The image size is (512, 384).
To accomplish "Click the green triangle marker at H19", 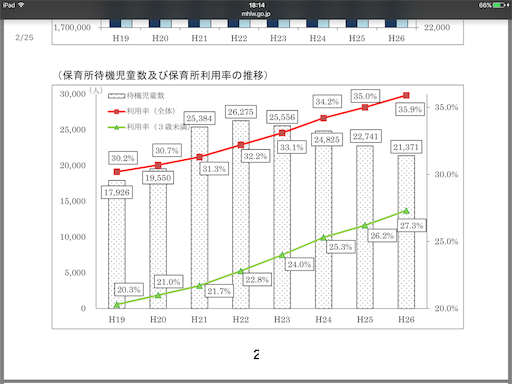I will point(117,305).
